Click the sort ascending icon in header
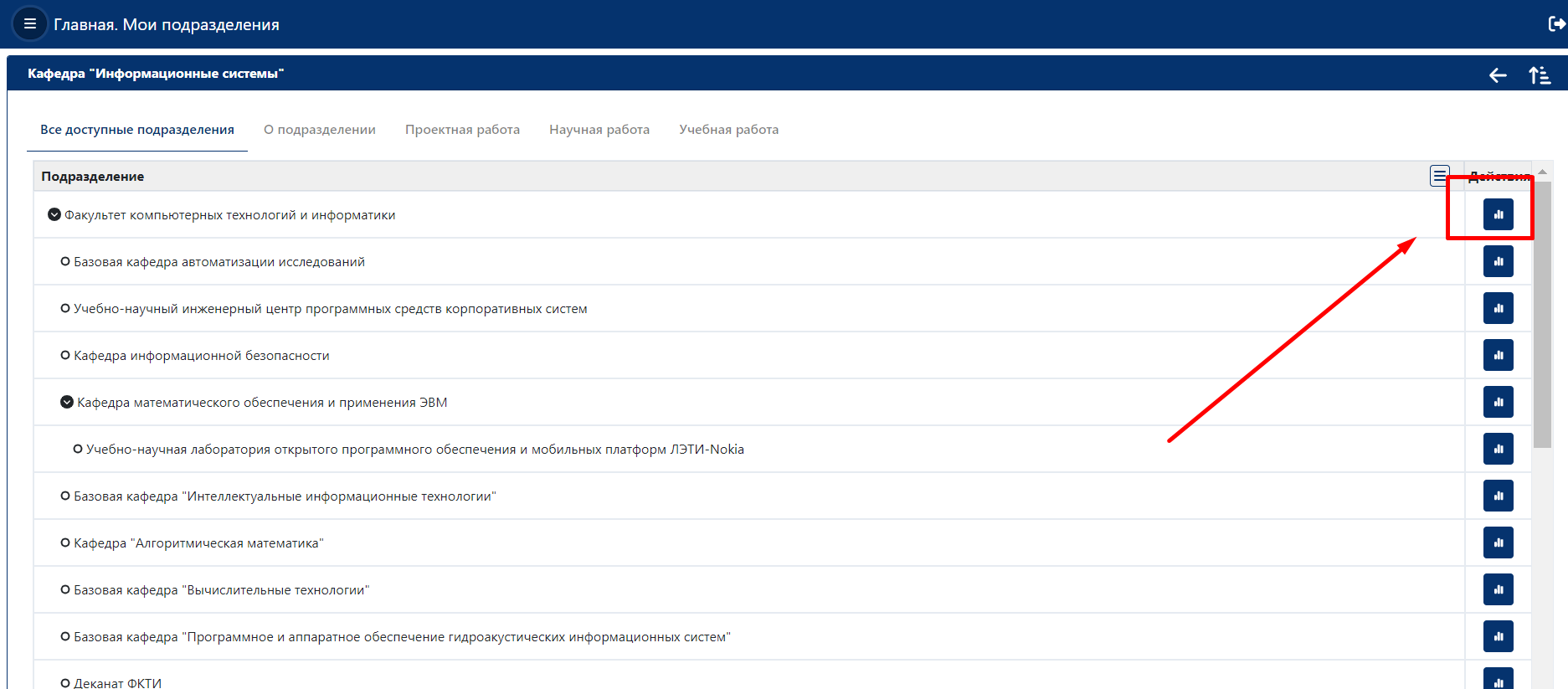1568x689 pixels. click(x=1540, y=75)
